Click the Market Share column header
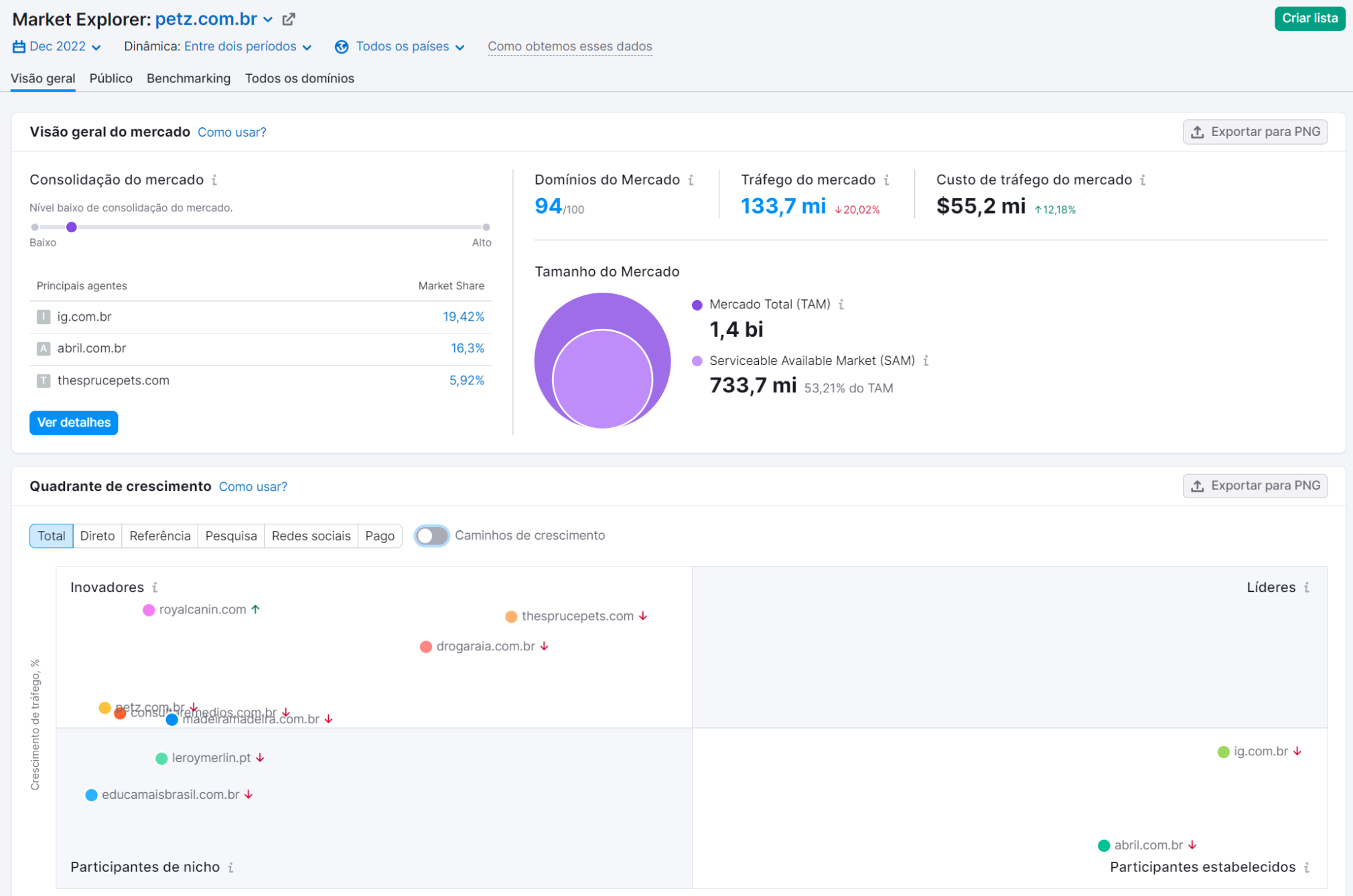 [x=451, y=286]
